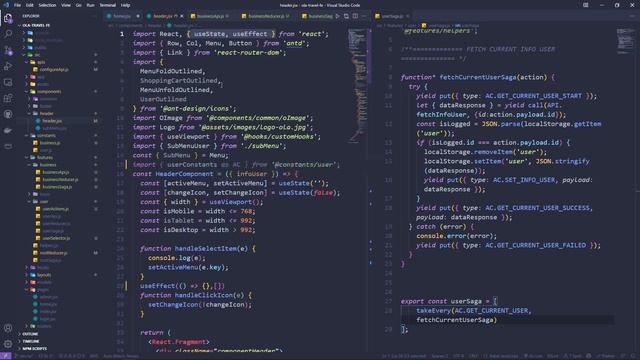
Task: Open Run and Debug view
Action: click(8, 67)
